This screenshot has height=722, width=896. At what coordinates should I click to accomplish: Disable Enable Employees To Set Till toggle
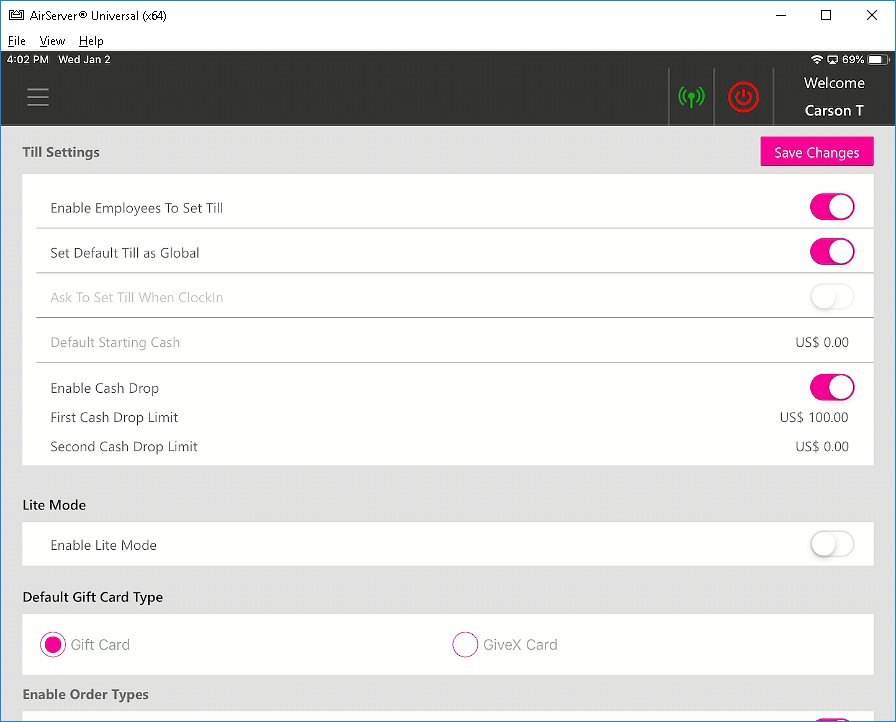click(831, 207)
